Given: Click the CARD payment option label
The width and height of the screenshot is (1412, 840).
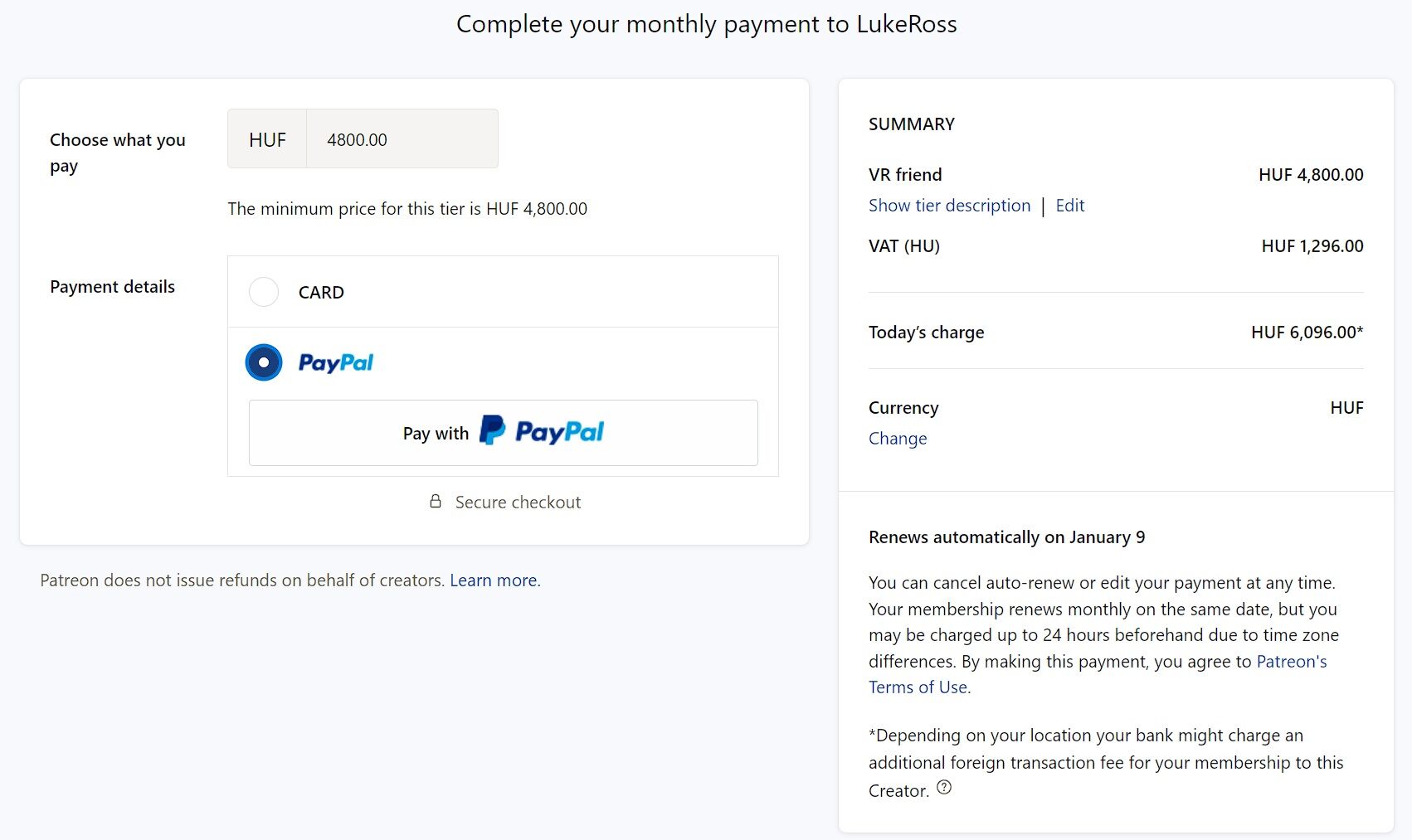Looking at the screenshot, I should point(321,293).
